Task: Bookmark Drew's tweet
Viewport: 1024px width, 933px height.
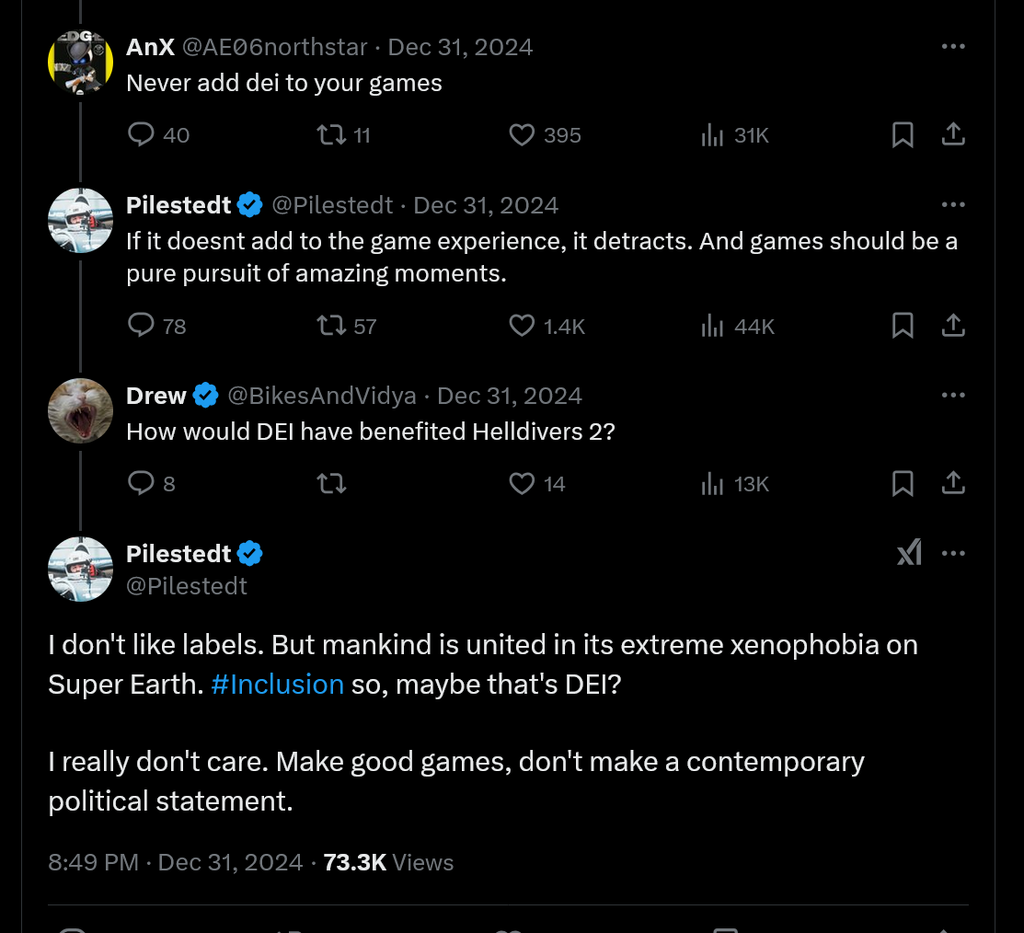Action: (903, 484)
